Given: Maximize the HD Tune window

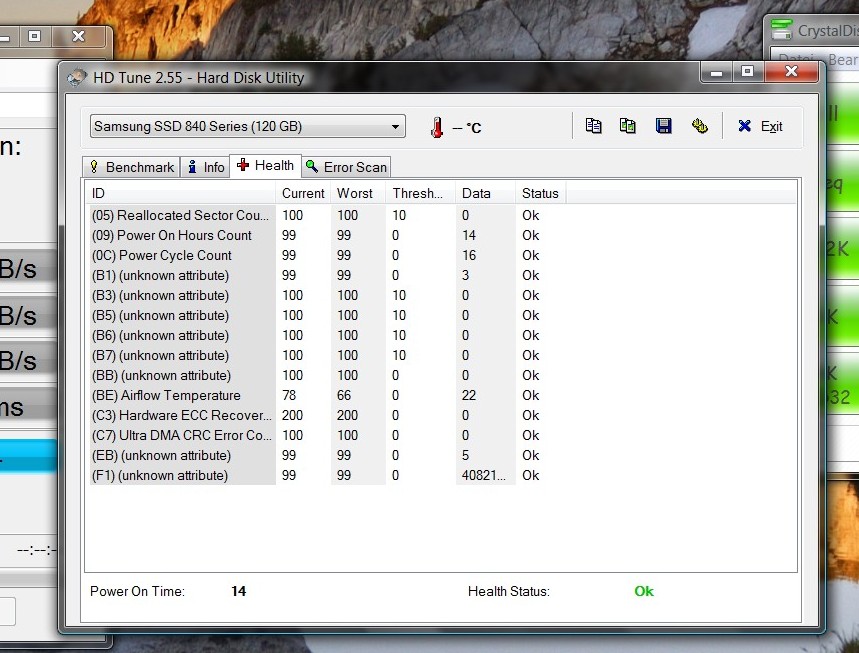Looking at the screenshot, I should tap(748, 72).
